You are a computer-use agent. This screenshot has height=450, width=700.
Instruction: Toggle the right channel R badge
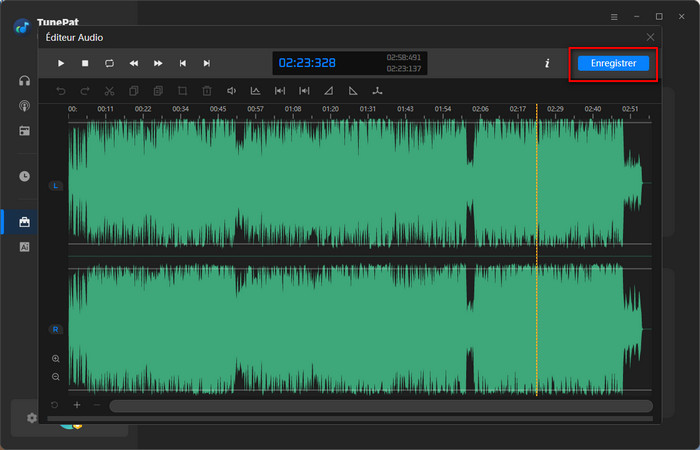point(55,330)
